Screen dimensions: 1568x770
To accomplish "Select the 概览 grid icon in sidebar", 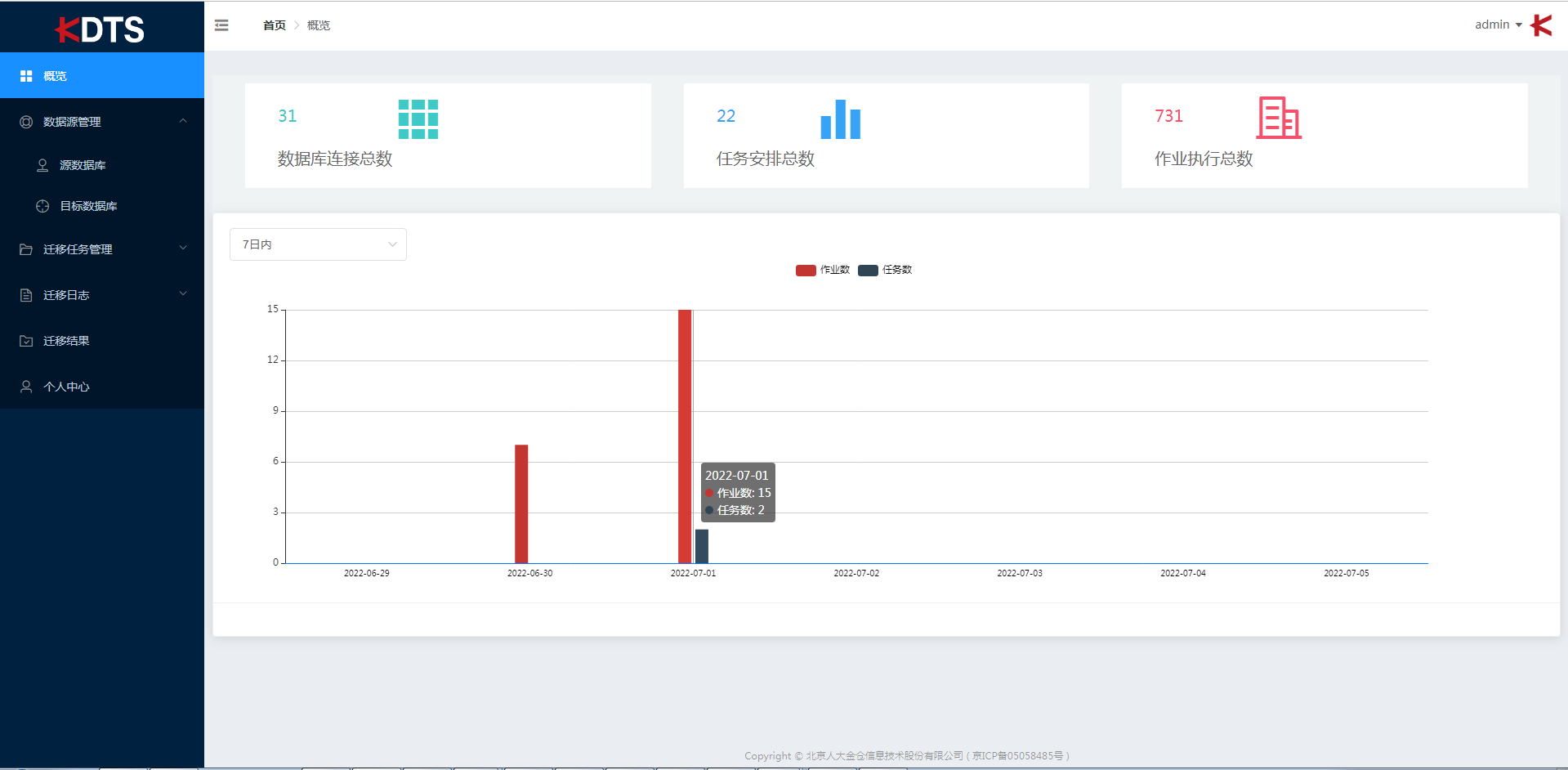I will click(x=26, y=75).
